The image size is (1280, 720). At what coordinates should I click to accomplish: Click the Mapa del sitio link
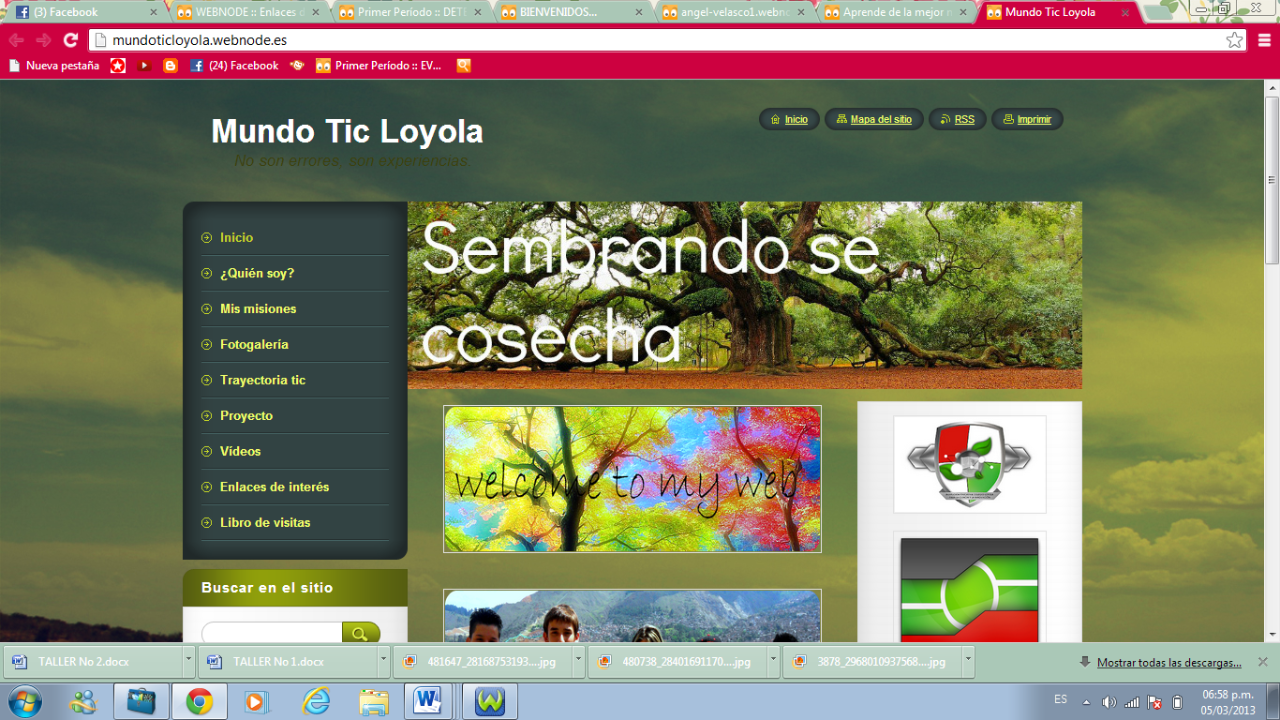(x=880, y=120)
